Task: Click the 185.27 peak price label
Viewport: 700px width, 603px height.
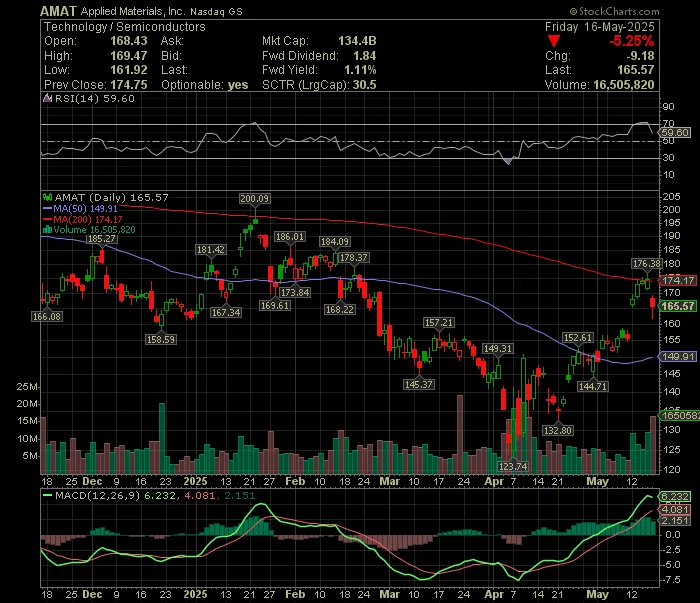Action: tap(102, 239)
